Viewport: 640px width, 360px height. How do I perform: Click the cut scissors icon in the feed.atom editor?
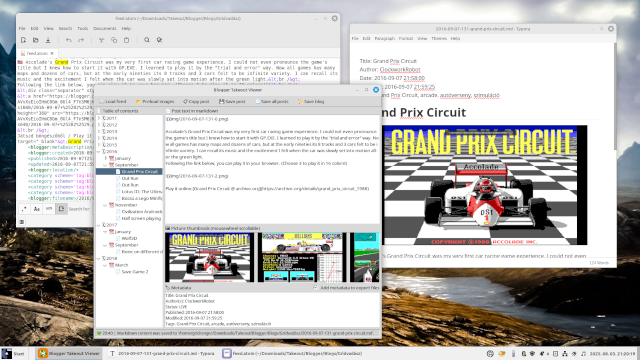(x=101, y=40)
